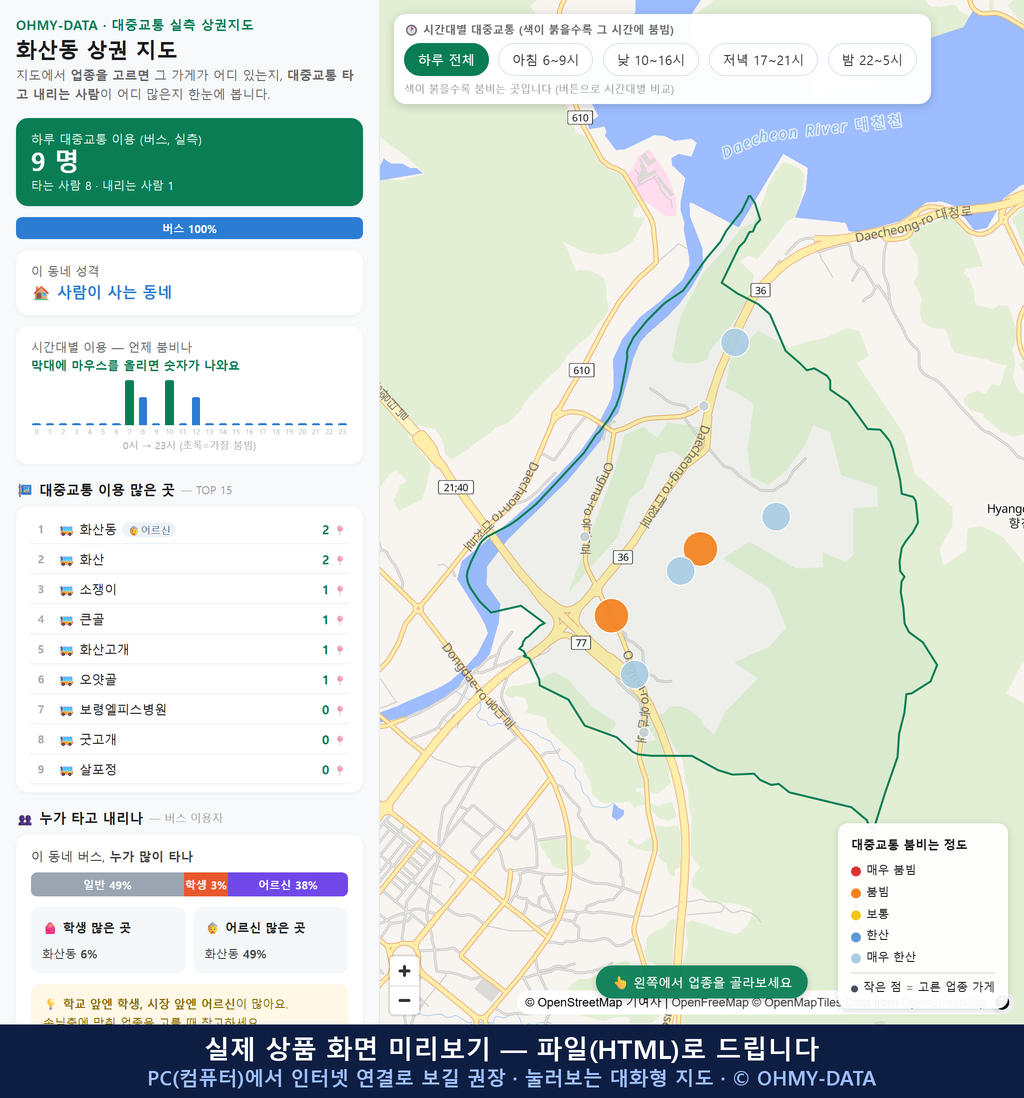Click the bus icon for 살포정 row
The width and height of the screenshot is (1024, 1098).
point(67,770)
